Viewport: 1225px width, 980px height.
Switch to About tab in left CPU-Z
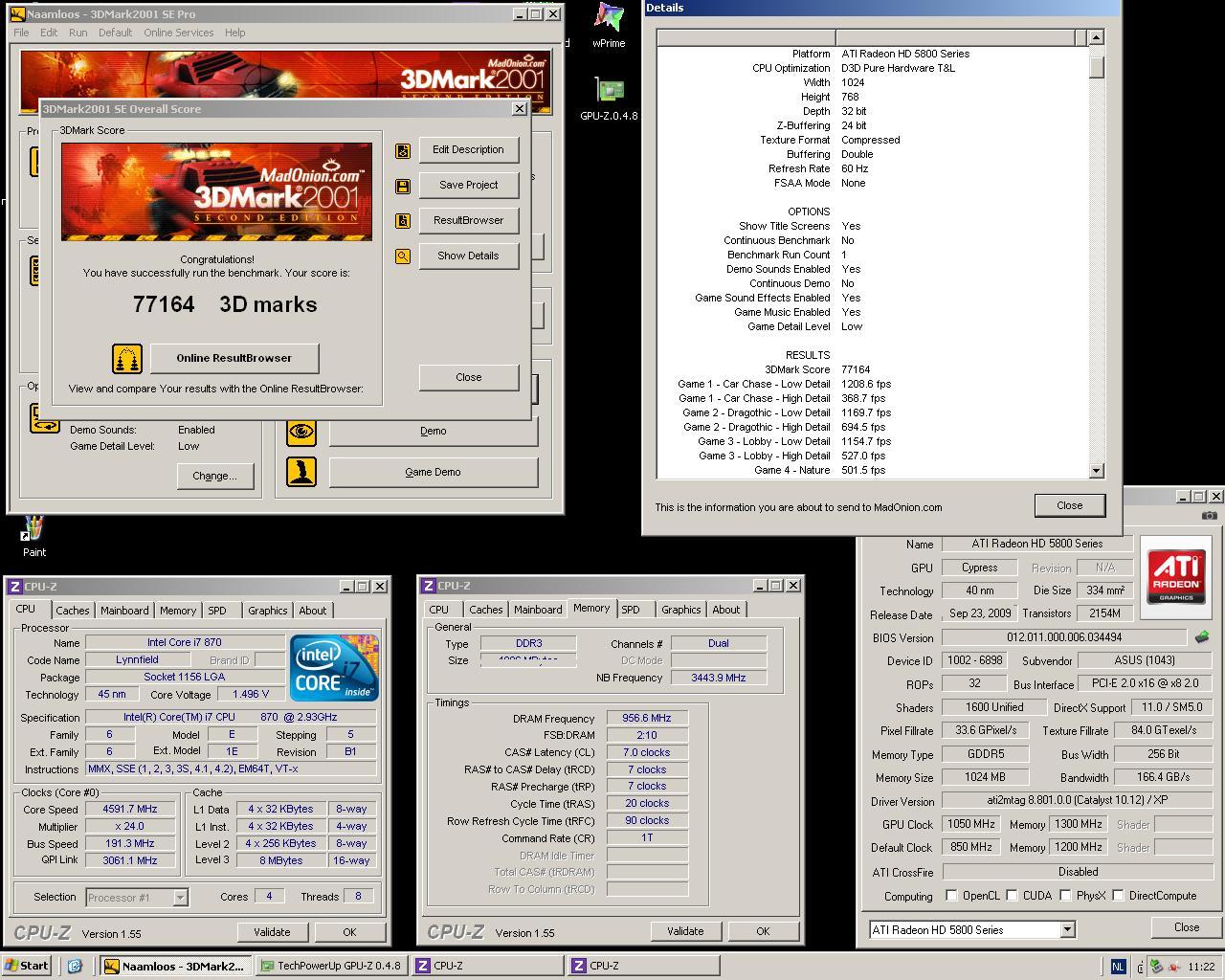(313, 611)
